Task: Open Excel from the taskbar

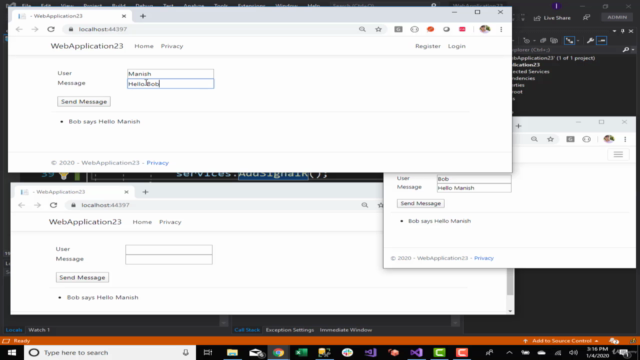Action: pyautogui.click(x=301, y=352)
